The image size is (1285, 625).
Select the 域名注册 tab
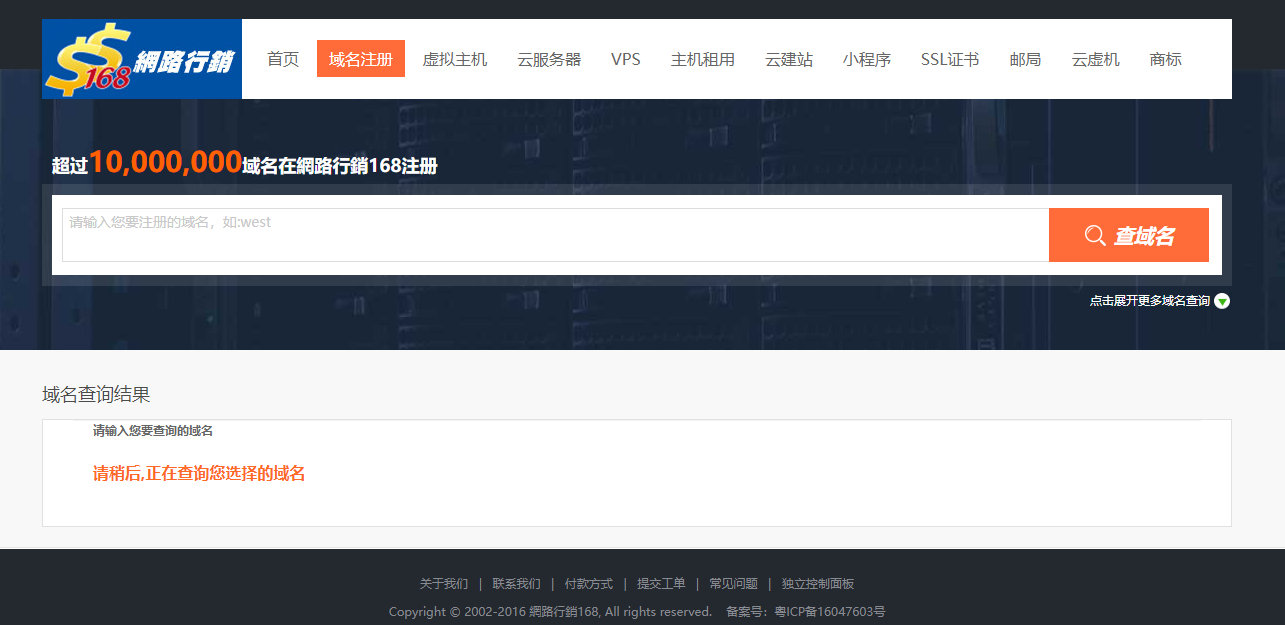coord(361,59)
